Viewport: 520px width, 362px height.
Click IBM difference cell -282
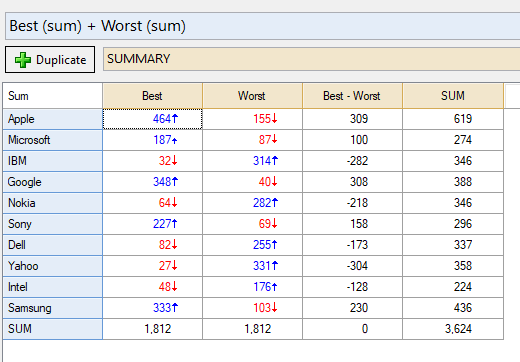(352, 161)
